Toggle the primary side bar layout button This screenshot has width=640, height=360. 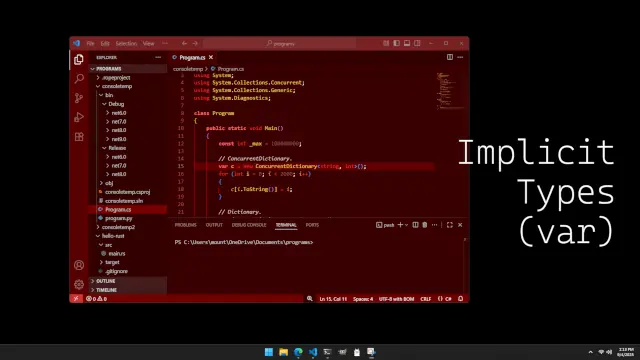tap(396, 43)
